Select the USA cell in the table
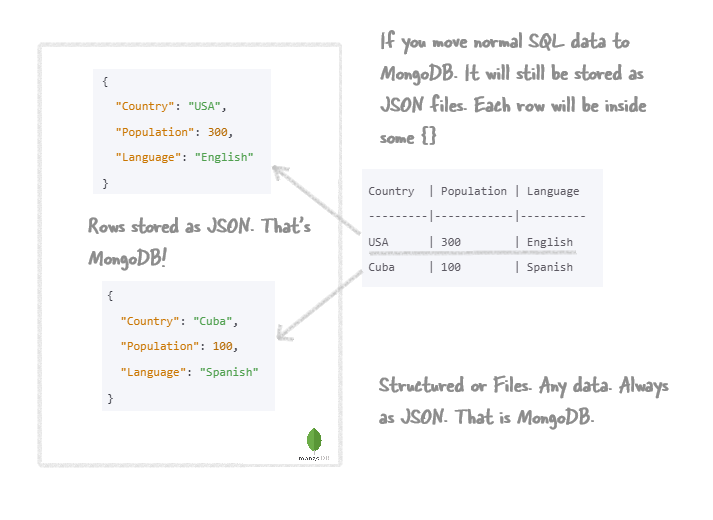Image resolution: width=713 pixels, height=520 pixels. click(x=378, y=242)
